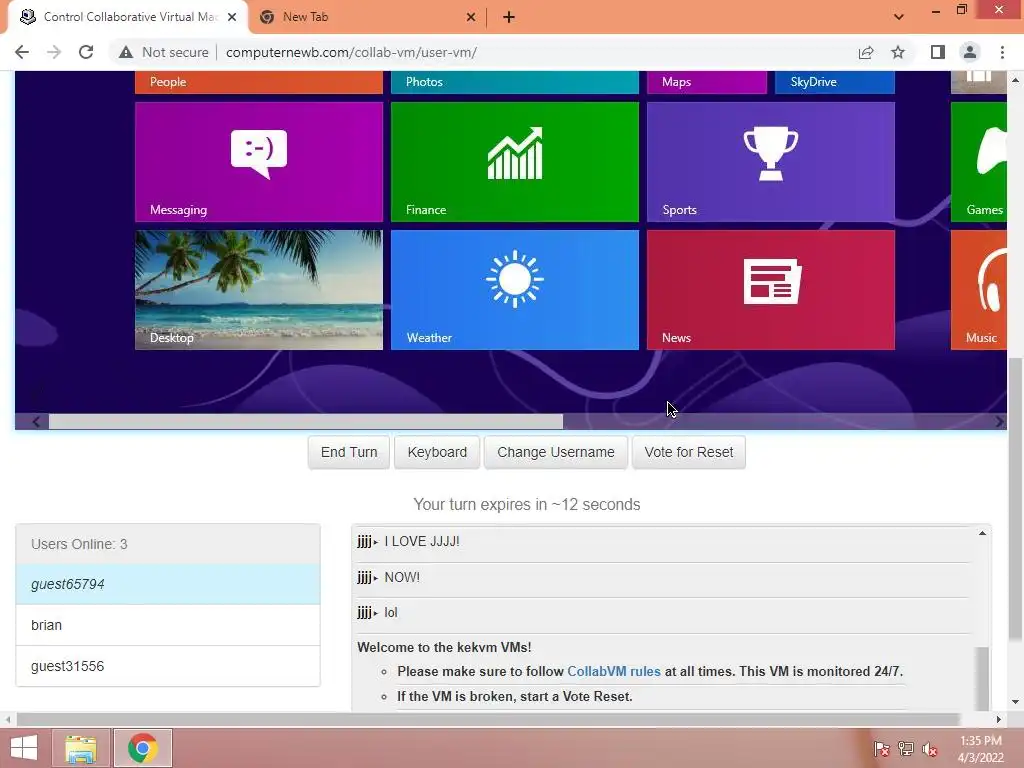Open the Music headphones tile
This screenshot has height=768, width=1024.
click(979, 289)
